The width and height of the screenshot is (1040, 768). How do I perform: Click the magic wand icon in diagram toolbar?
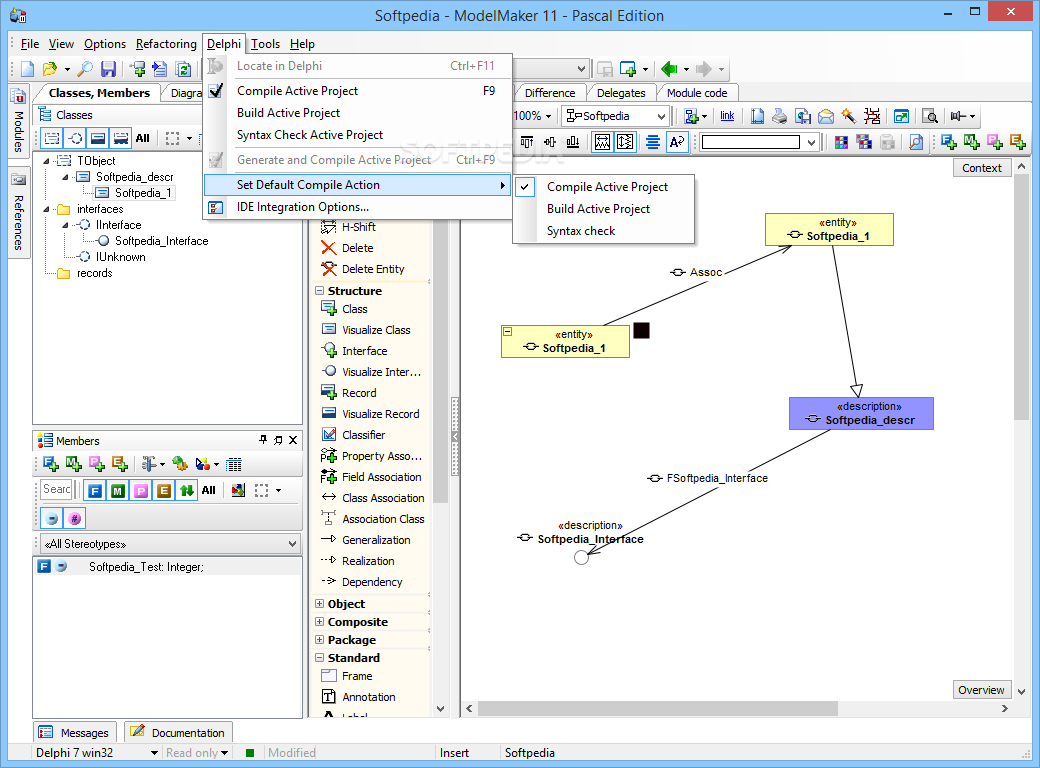coord(849,116)
